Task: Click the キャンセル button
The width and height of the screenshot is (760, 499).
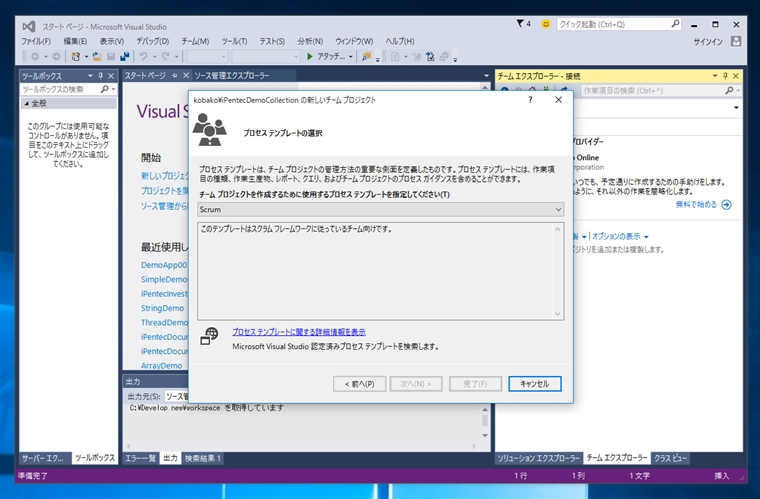Action: pos(535,384)
